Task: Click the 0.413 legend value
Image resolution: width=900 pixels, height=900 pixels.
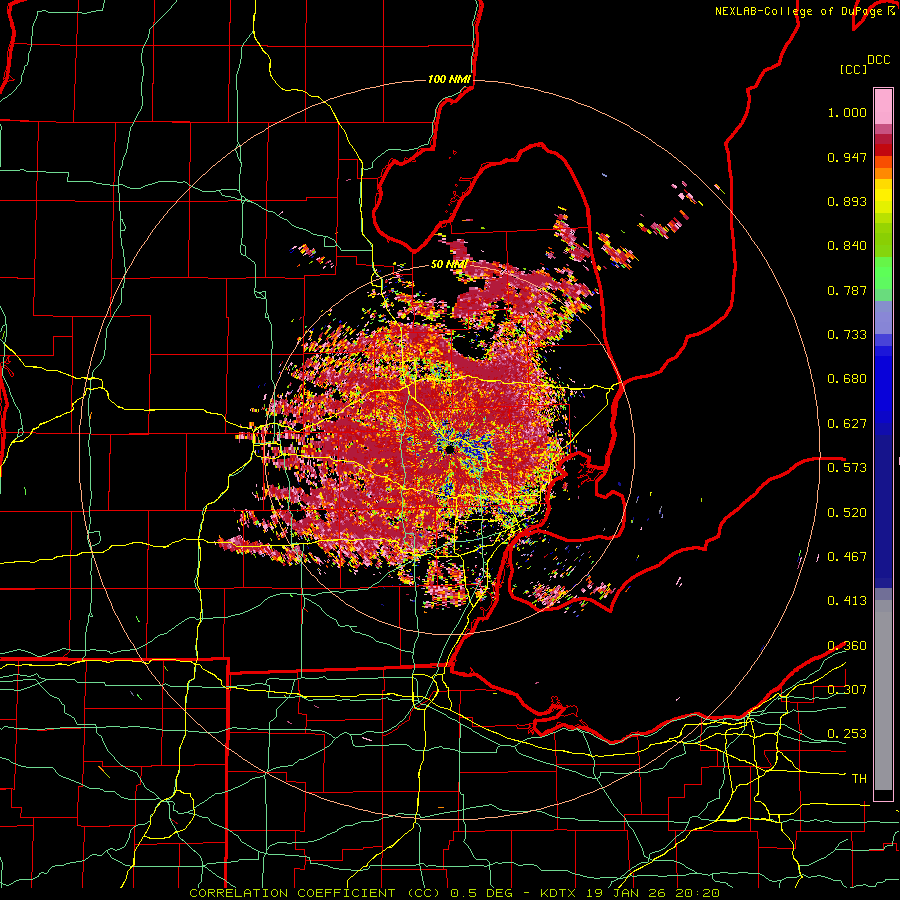Action: 847,601
